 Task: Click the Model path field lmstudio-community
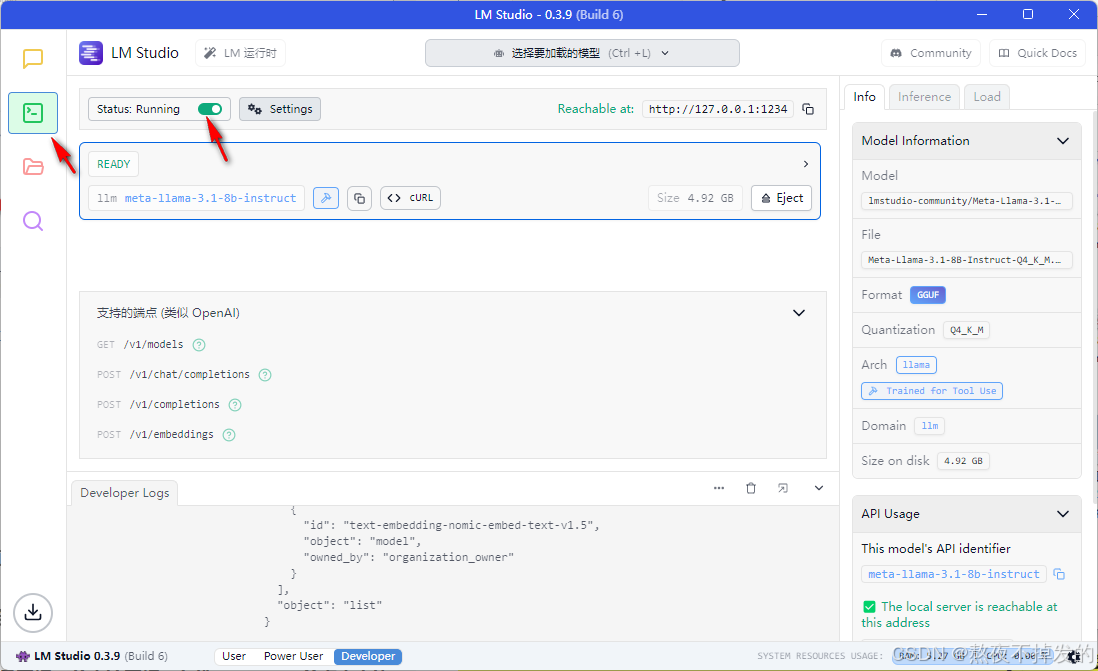[966, 201]
